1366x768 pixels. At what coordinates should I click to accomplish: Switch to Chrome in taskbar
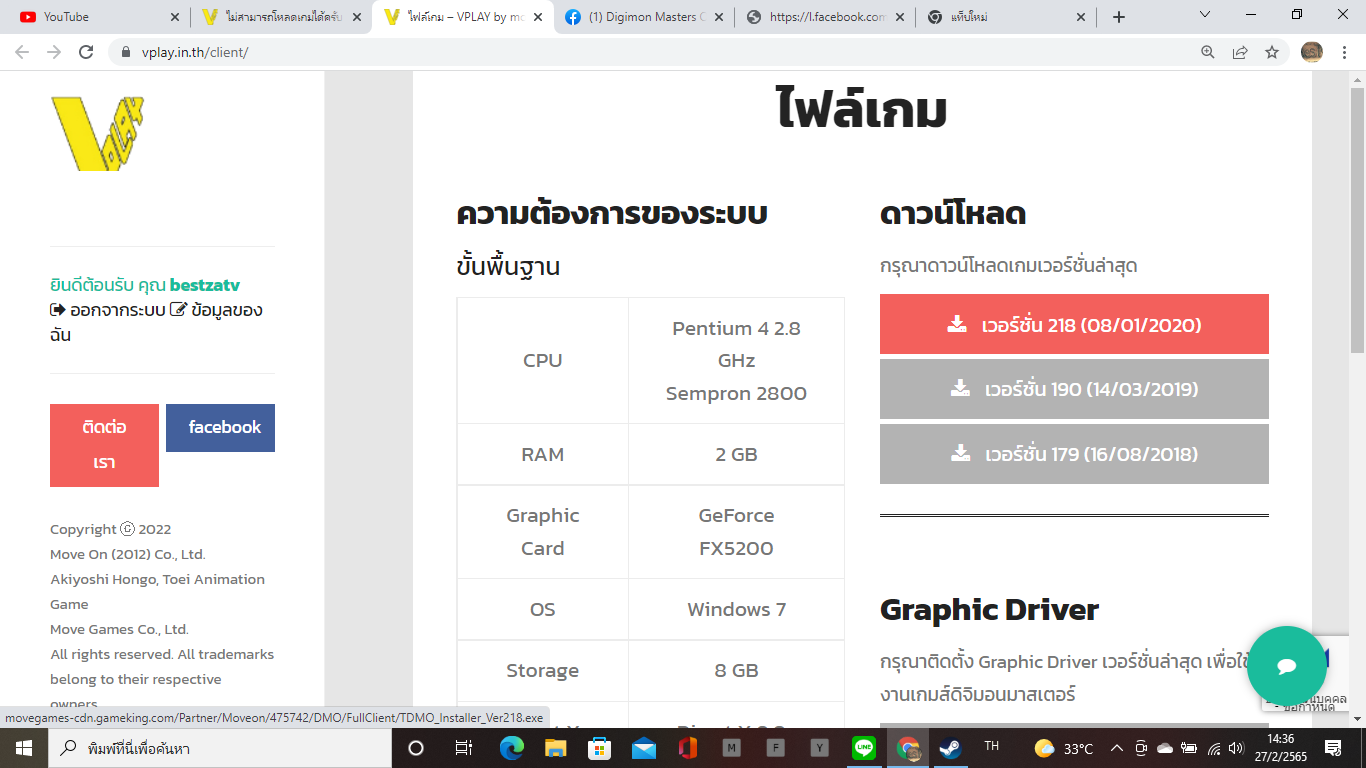pyautogui.click(x=908, y=748)
